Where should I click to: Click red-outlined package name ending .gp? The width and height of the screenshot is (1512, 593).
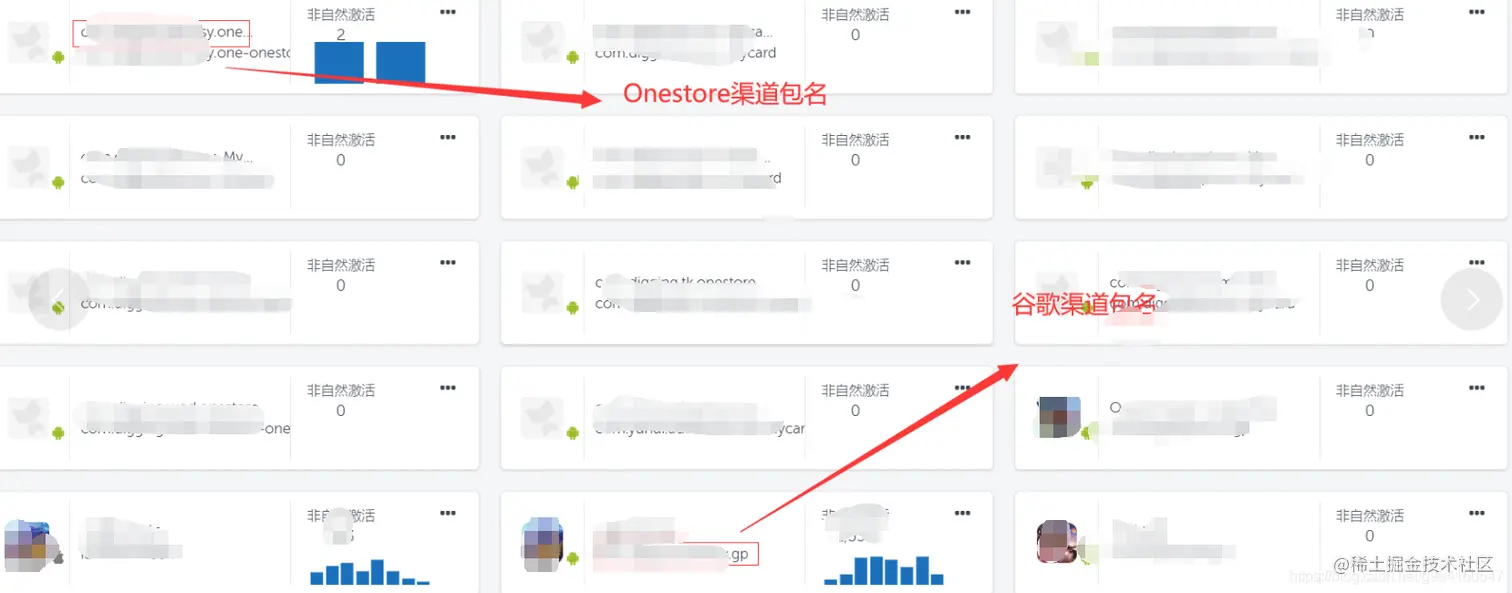tap(676, 555)
